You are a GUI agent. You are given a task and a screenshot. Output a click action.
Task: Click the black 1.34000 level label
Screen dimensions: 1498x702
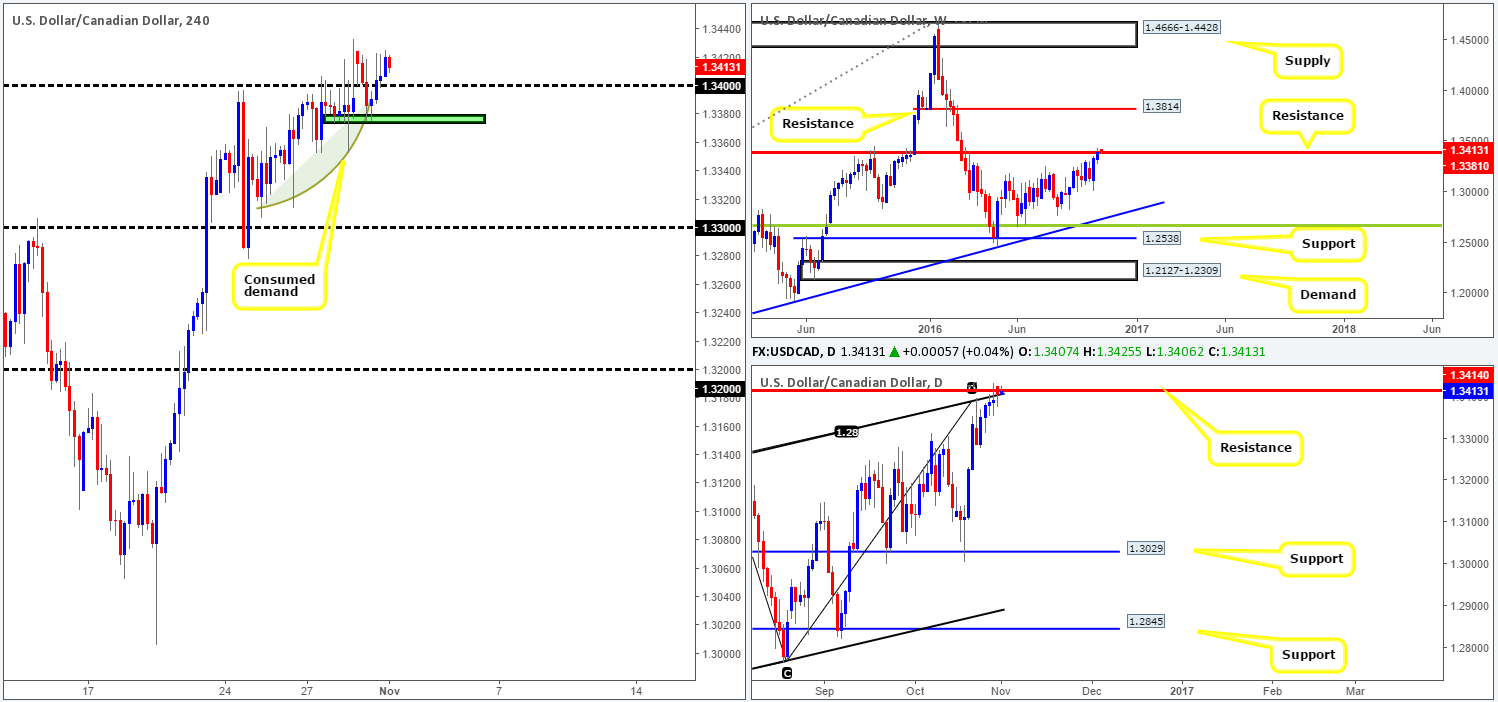[x=720, y=86]
